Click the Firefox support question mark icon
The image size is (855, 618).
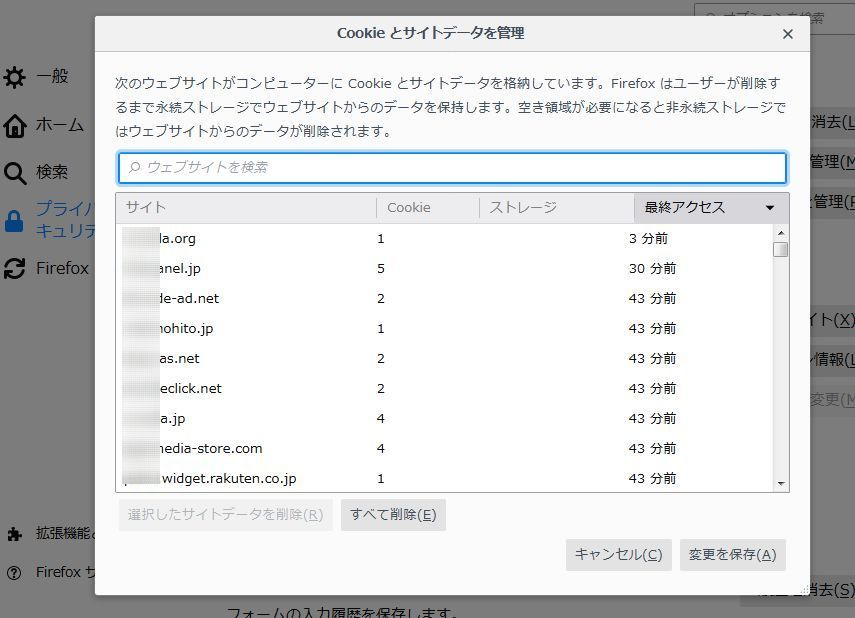(14, 573)
